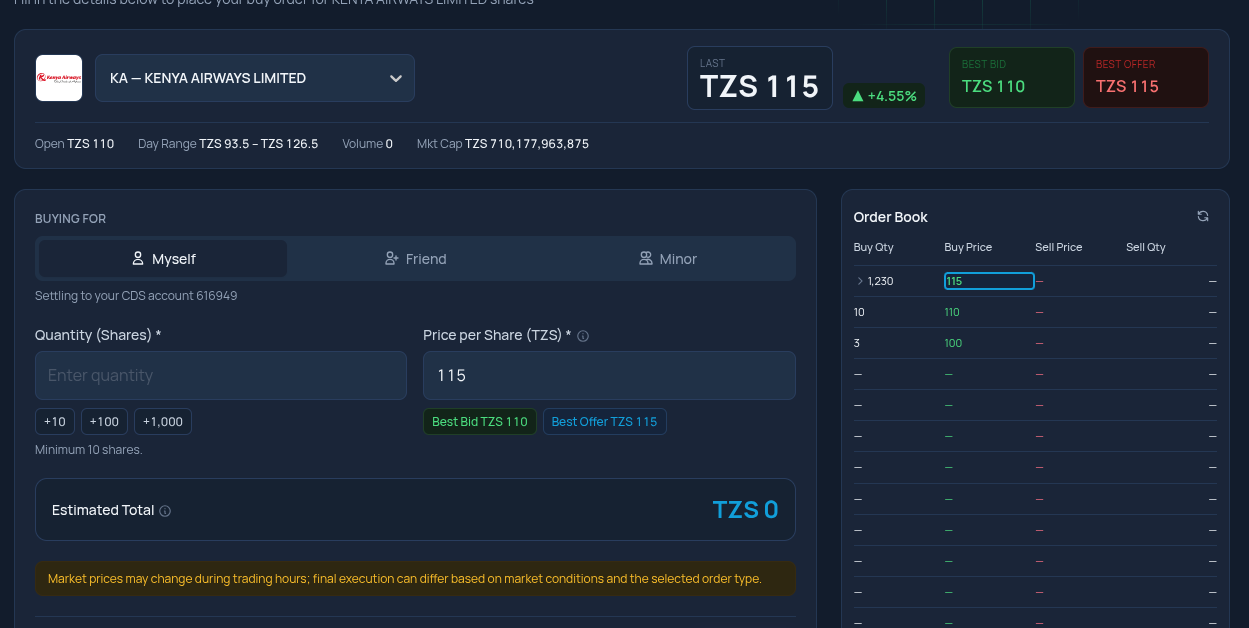
Task: Click the 110 buy price in Order Book
Action: (x=952, y=312)
